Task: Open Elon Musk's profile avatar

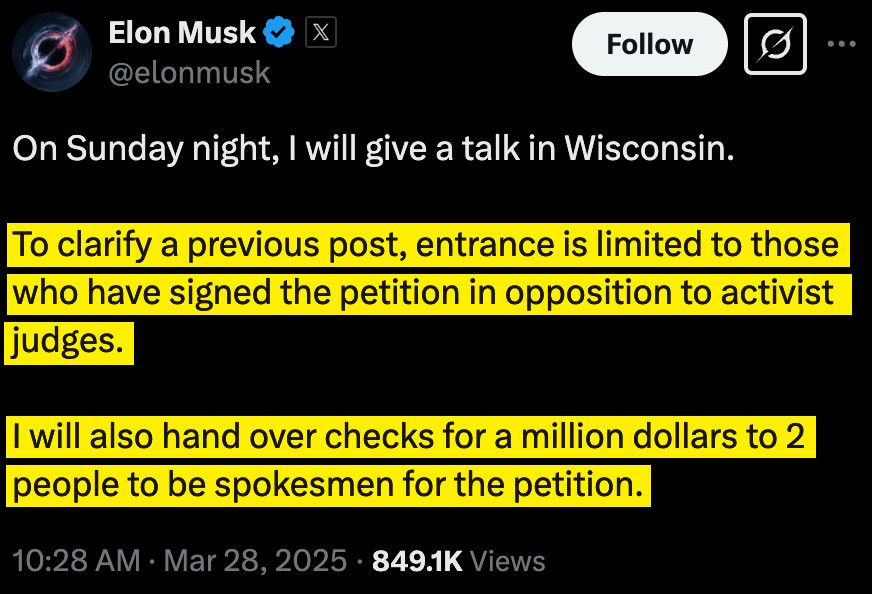Action: coord(52,52)
